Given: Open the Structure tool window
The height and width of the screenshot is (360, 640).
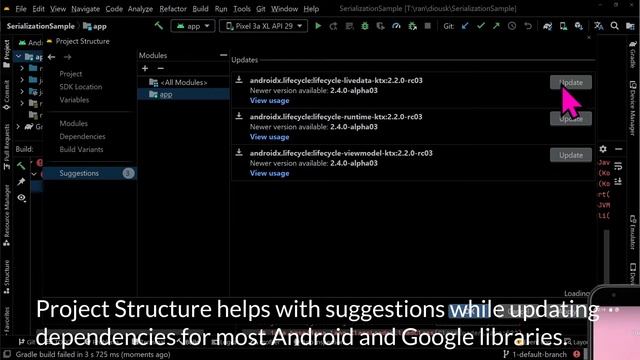Looking at the screenshot, I should [7, 277].
